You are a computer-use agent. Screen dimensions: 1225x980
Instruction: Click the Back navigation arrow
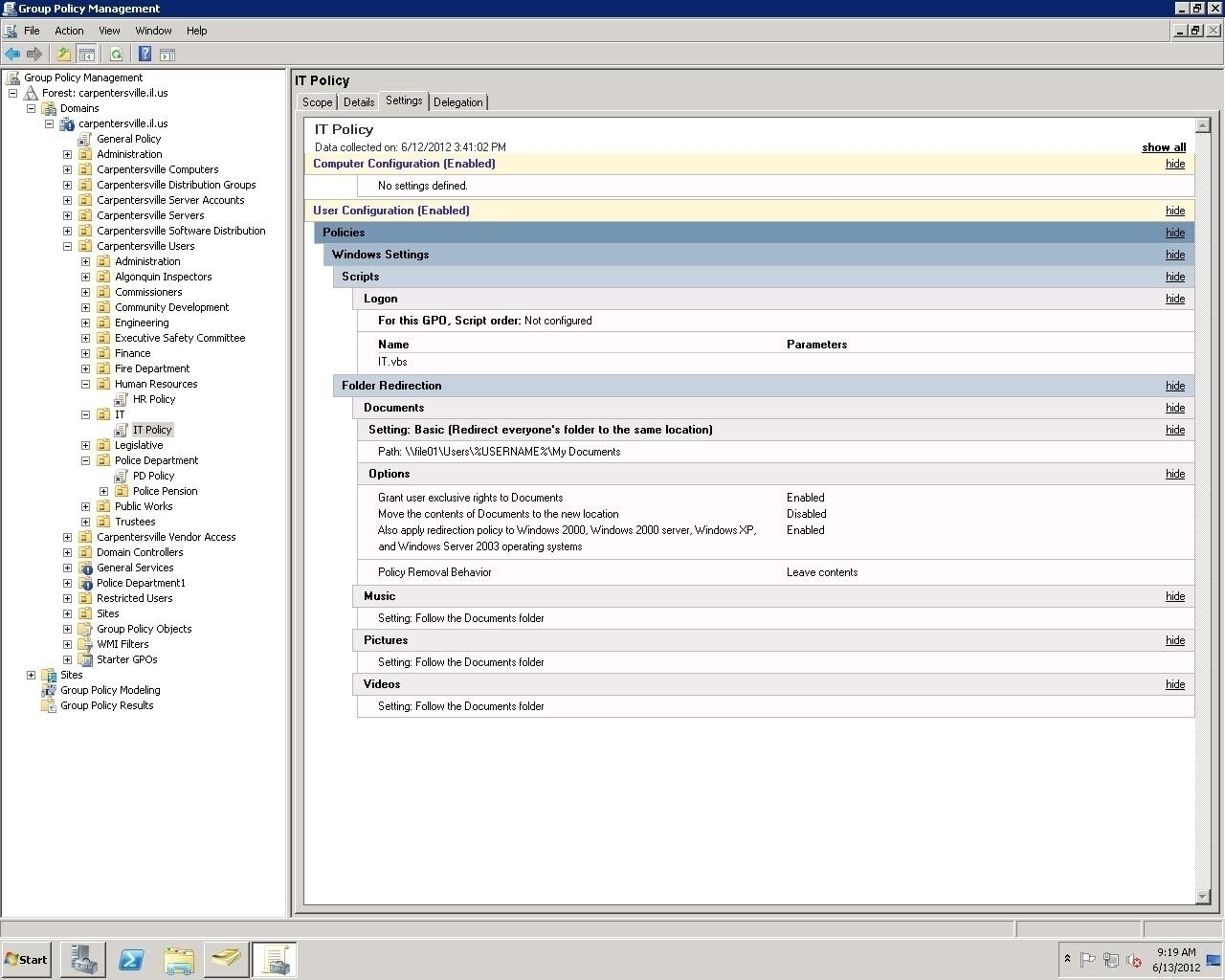pyautogui.click(x=12, y=54)
